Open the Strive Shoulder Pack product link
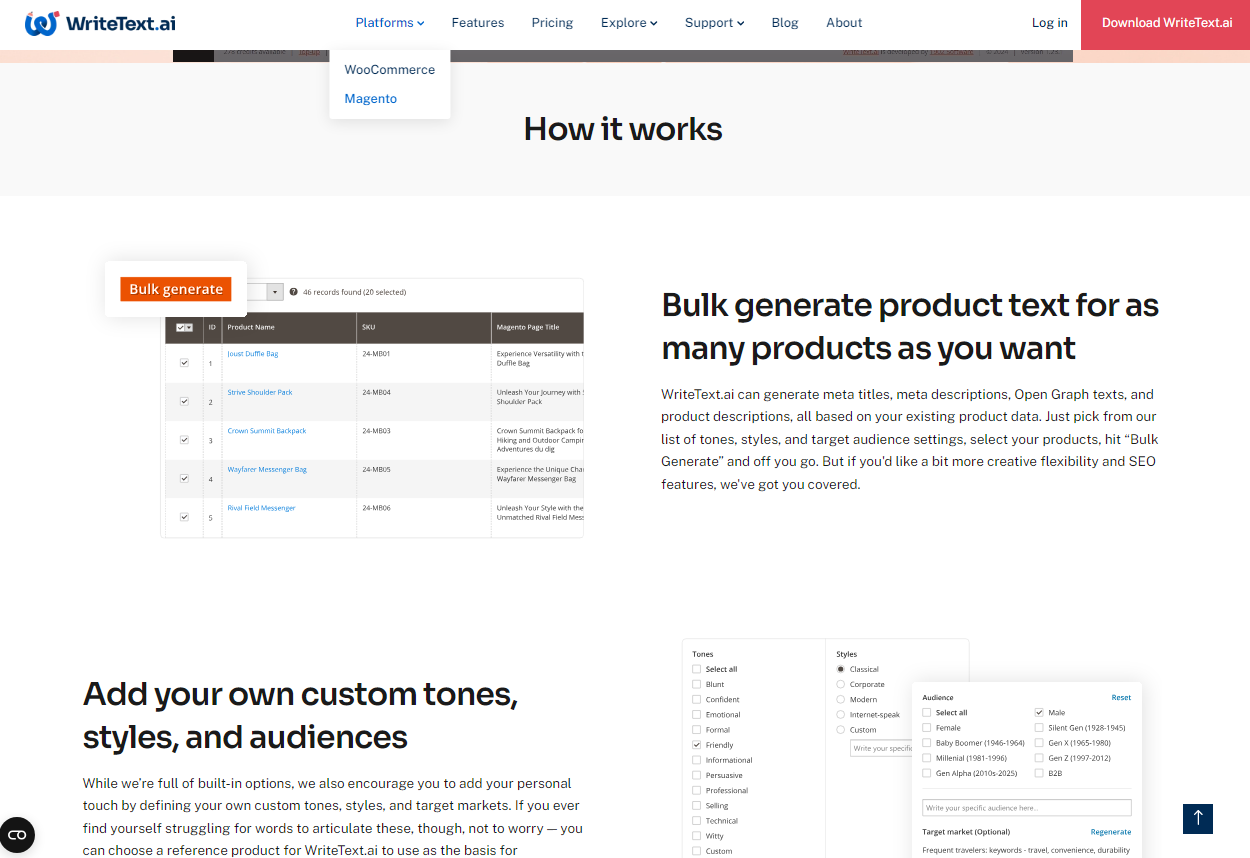Screen dimensions: 1250x858 tap(260, 392)
